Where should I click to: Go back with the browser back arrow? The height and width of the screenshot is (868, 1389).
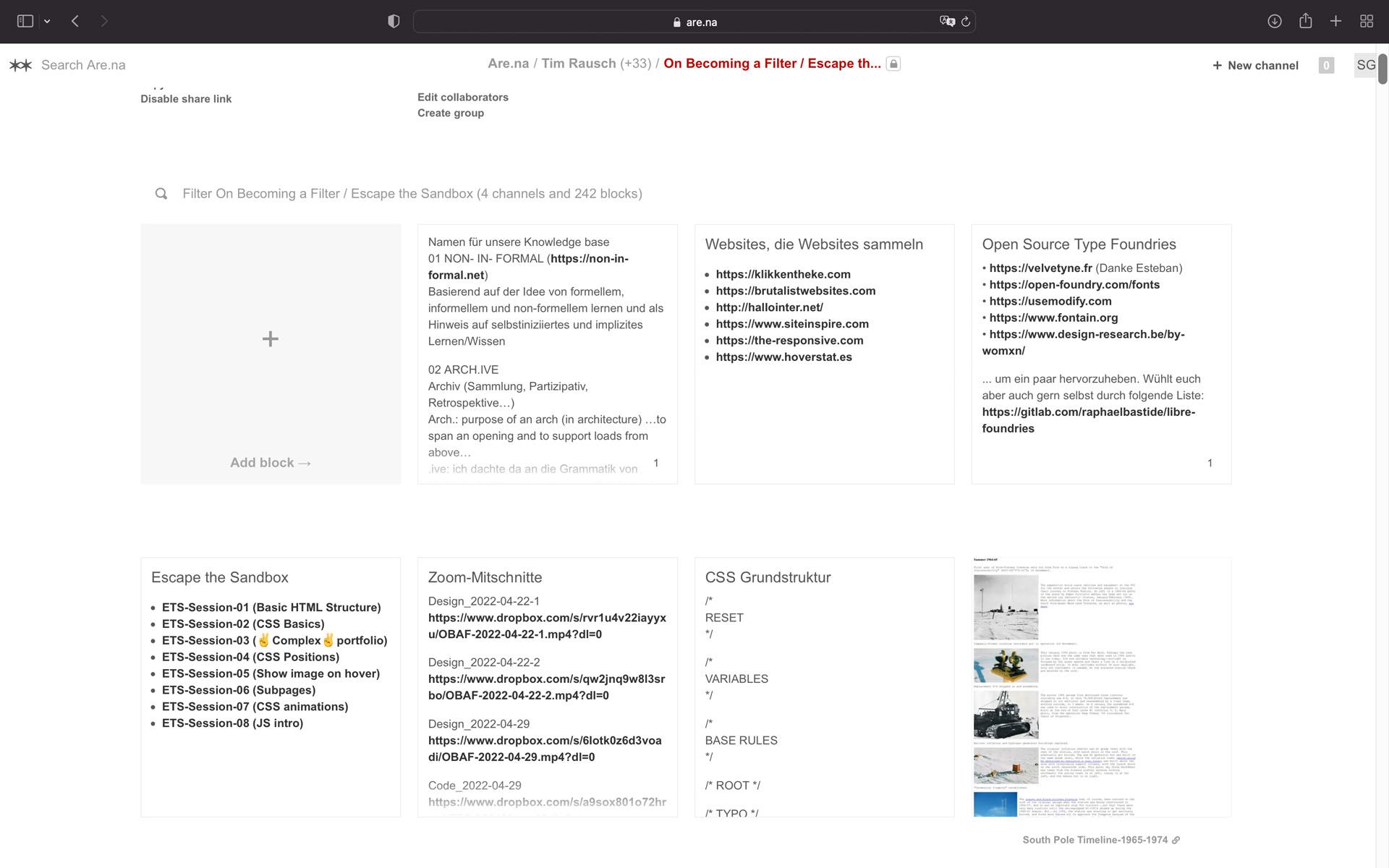click(x=75, y=21)
